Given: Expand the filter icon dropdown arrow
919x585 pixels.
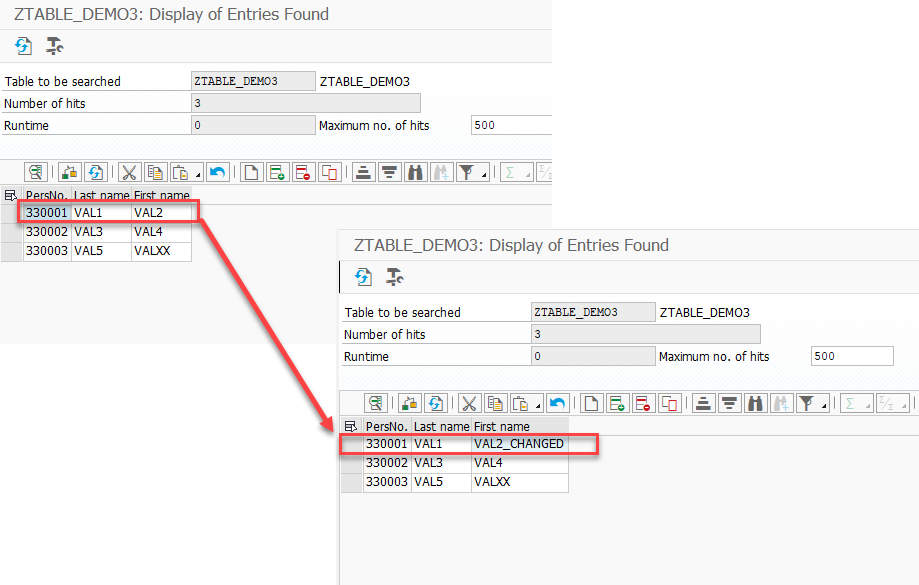Looking at the screenshot, I should pyautogui.click(x=824, y=405).
